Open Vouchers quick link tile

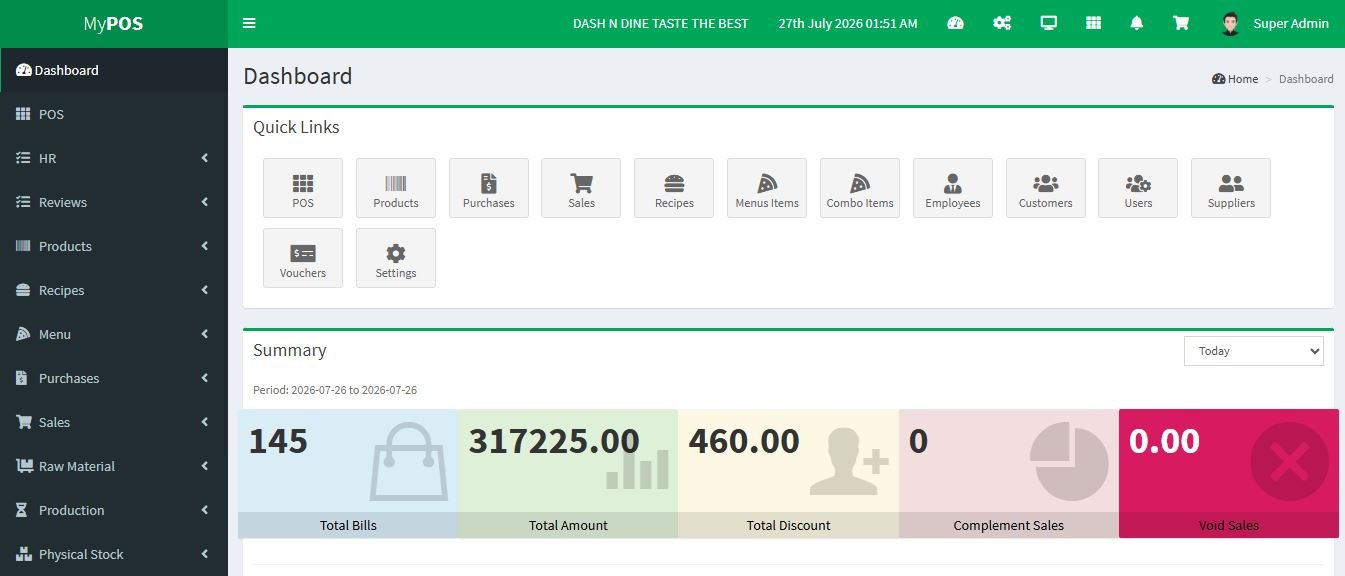pyautogui.click(x=303, y=258)
